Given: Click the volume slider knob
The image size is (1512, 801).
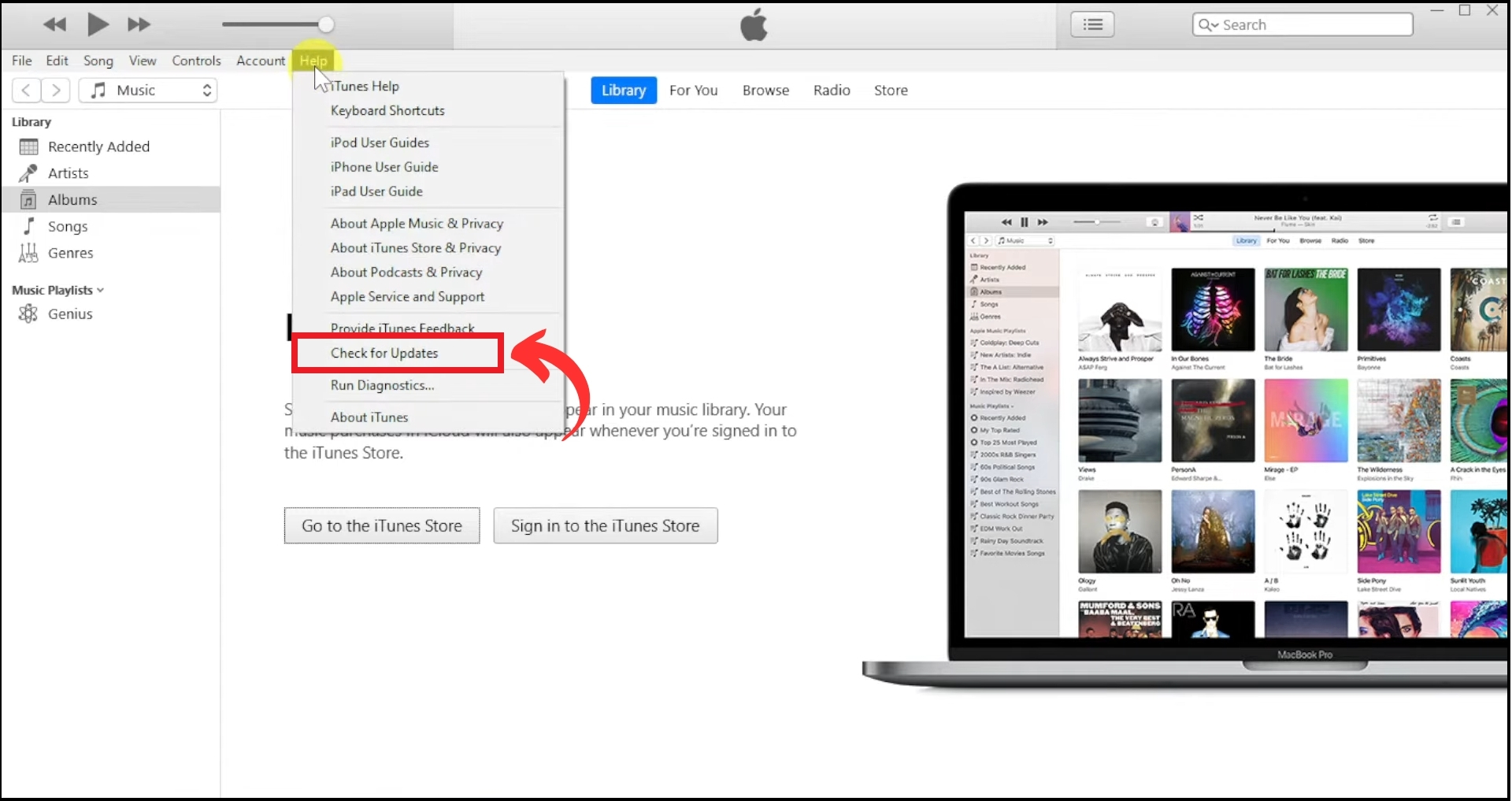Looking at the screenshot, I should point(326,24).
